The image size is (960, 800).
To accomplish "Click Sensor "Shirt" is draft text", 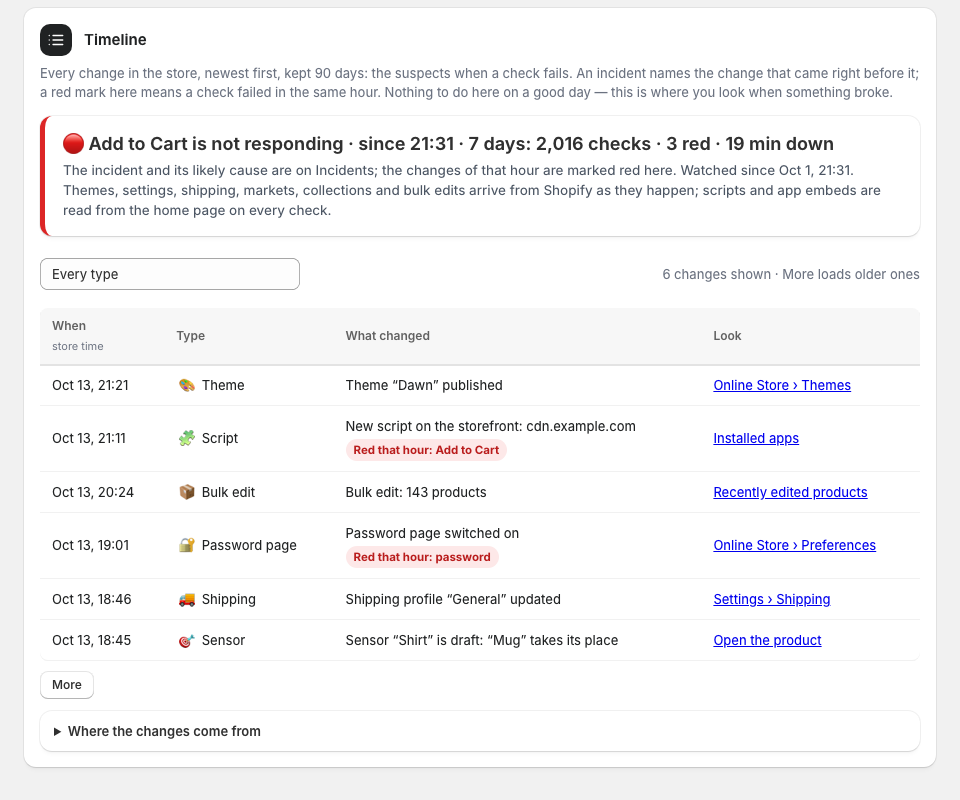I will click(x=482, y=640).
